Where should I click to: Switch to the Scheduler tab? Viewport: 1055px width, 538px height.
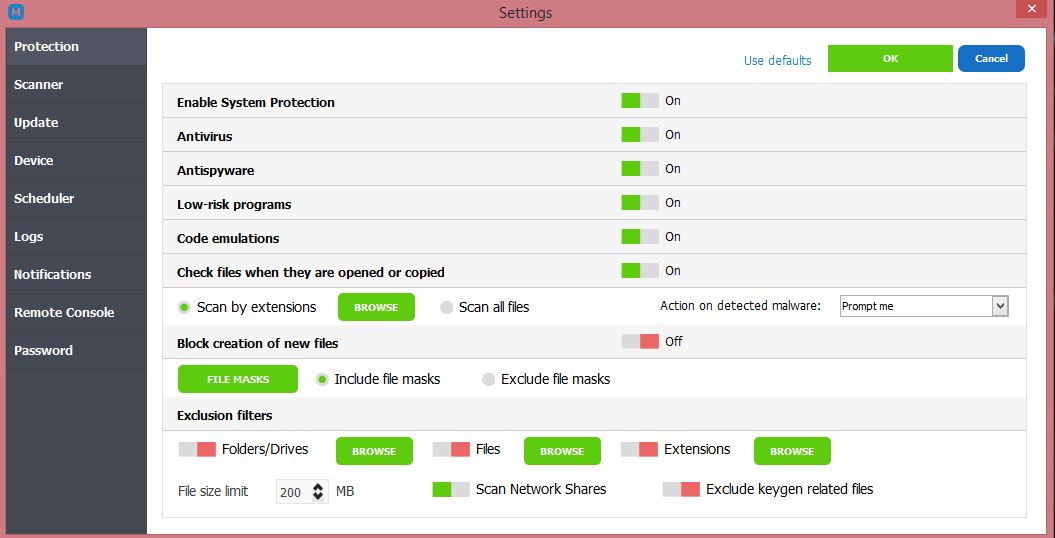(x=44, y=199)
